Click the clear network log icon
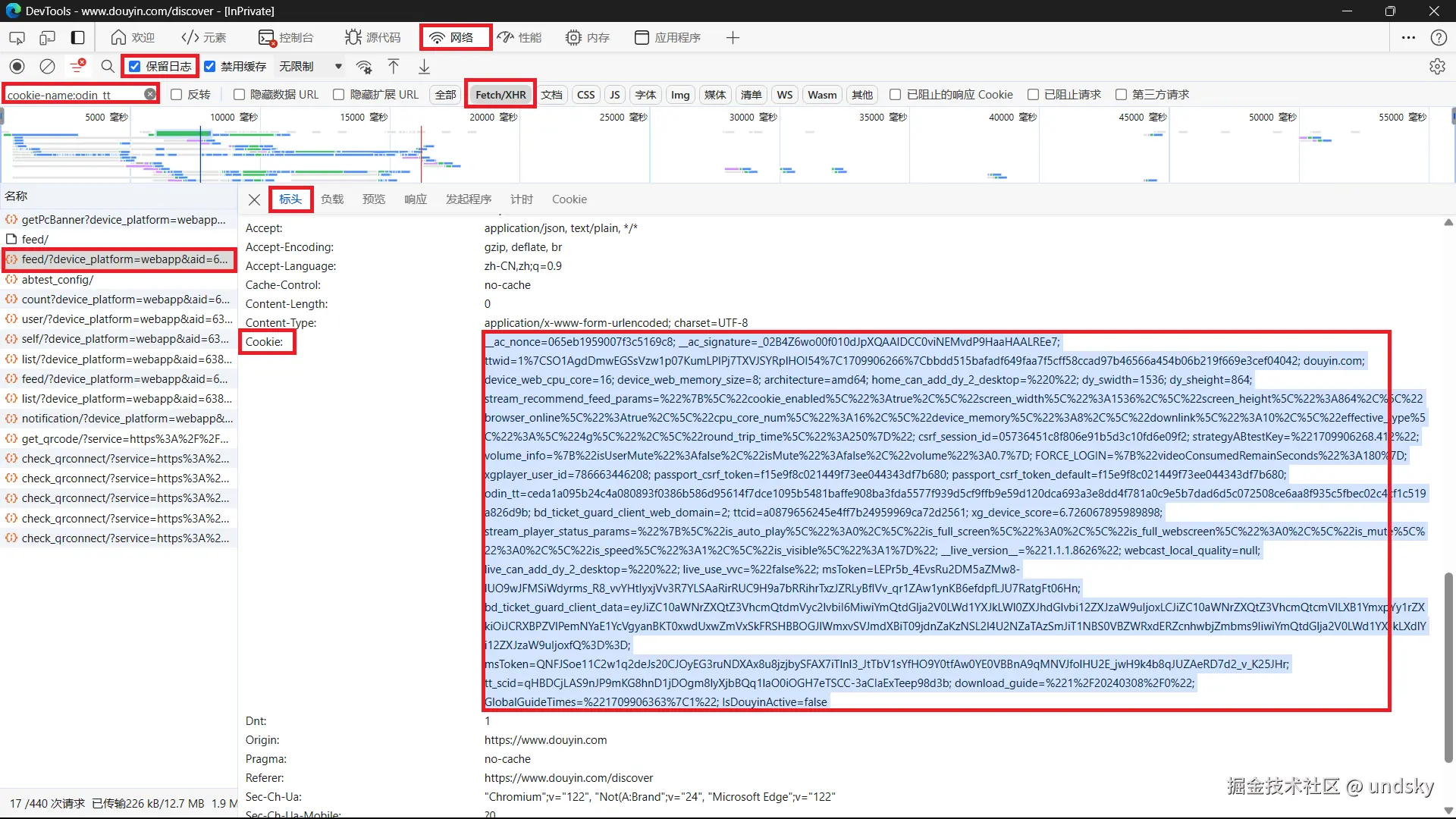 coord(47,67)
